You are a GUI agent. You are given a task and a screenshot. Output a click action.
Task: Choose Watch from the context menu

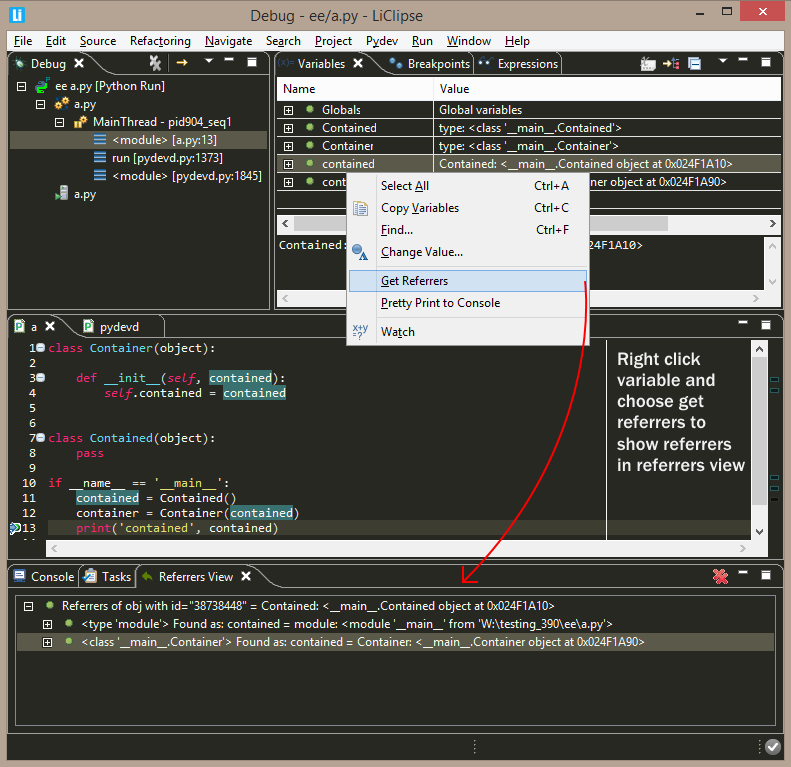468,332
